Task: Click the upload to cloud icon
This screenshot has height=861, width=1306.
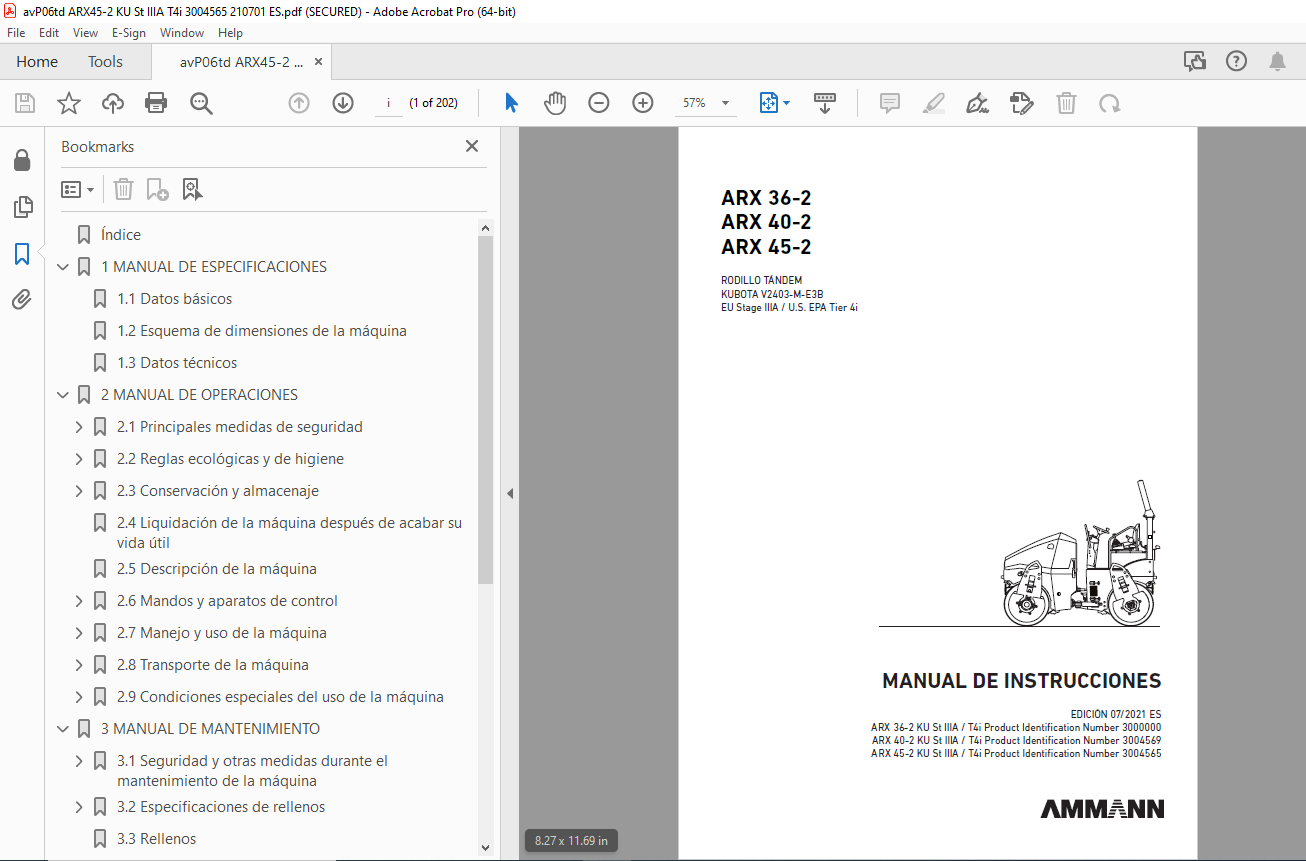Action: tap(113, 103)
